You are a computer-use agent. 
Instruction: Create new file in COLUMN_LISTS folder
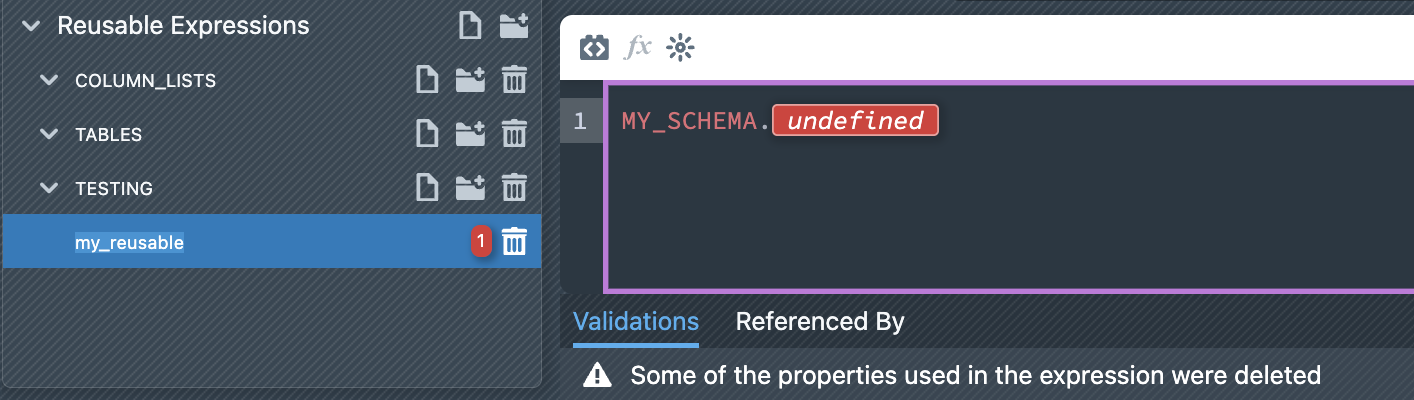coord(427,80)
